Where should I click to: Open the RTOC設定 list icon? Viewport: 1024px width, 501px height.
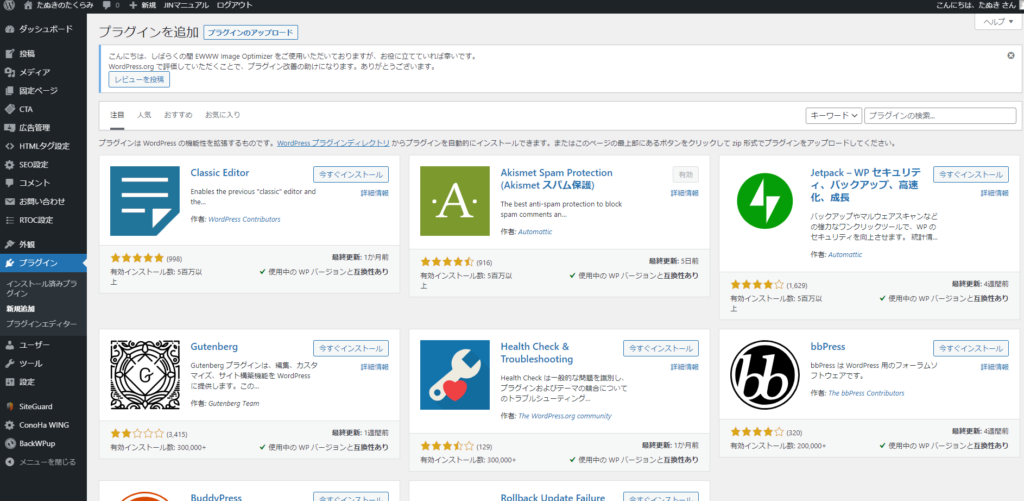pyautogui.click(x=9, y=220)
